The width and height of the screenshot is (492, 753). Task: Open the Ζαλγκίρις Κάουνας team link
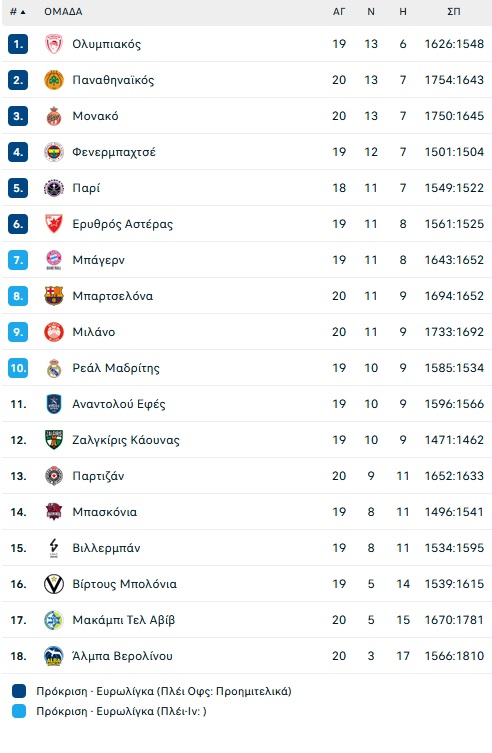pyautogui.click(x=126, y=440)
